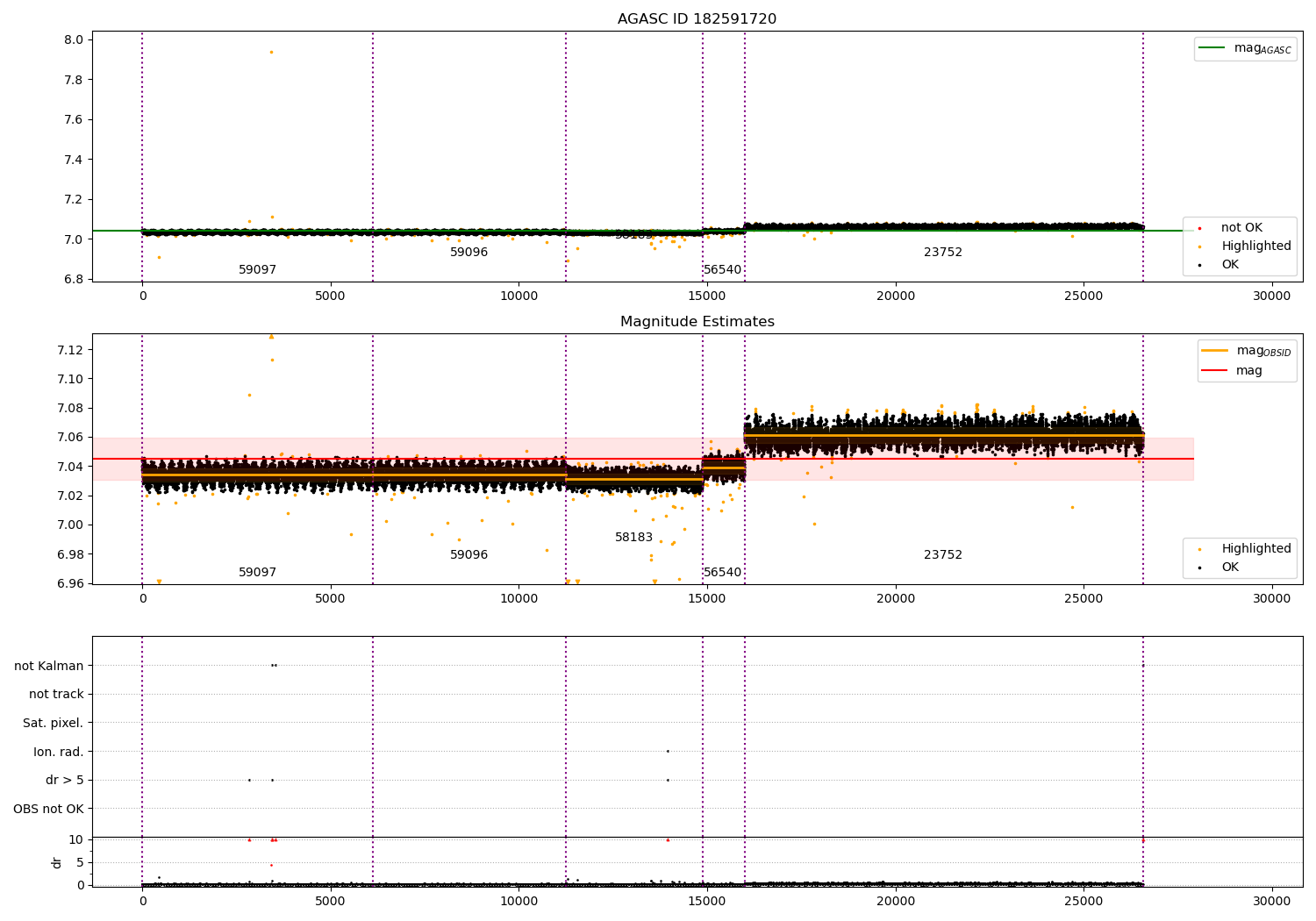This screenshot has width=1316, height=921.
Task: Click the "not track" axis label
Action: (x=56, y=695)
